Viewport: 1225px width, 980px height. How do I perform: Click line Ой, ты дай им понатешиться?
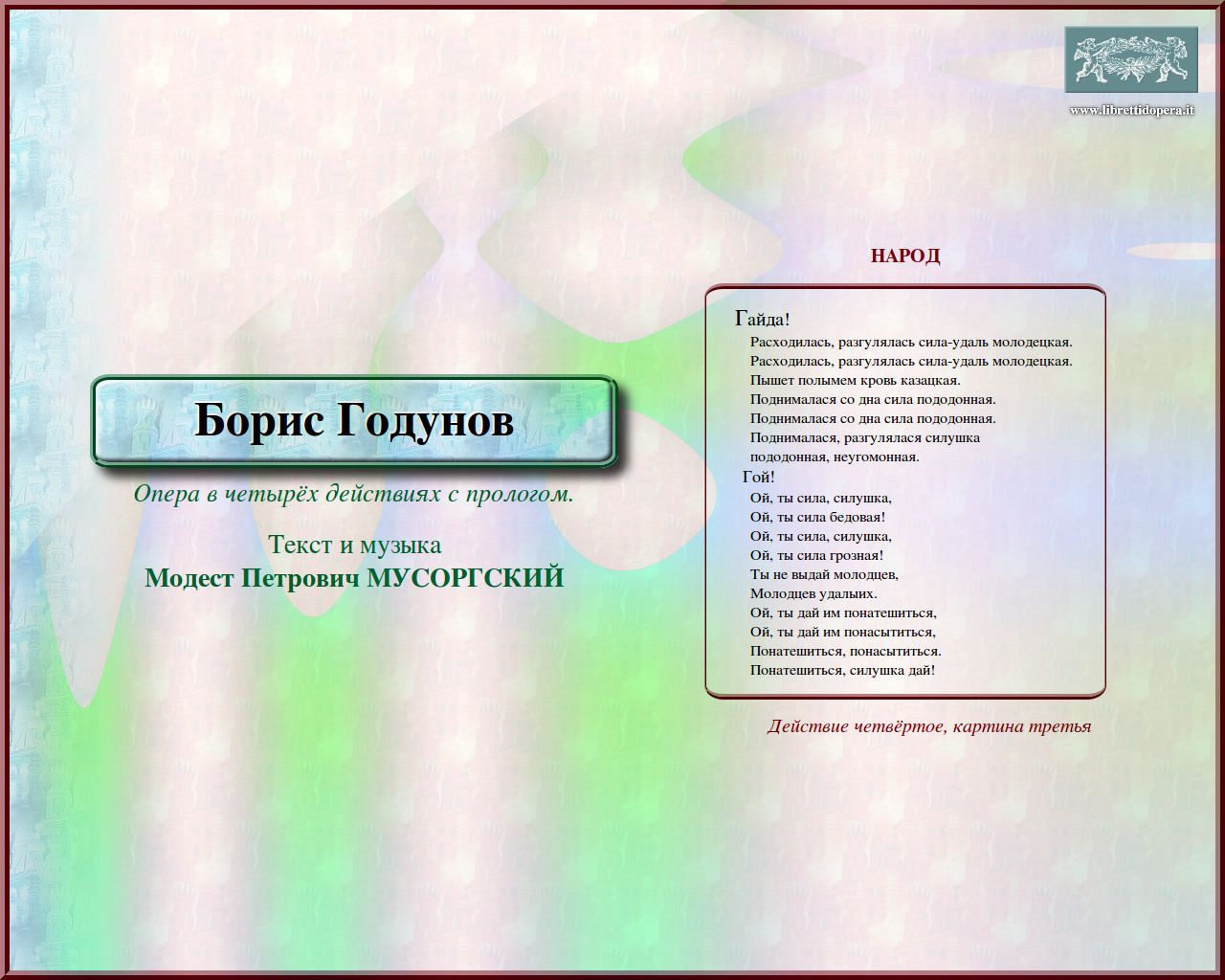pyautogui.click(x=843, y=612)
